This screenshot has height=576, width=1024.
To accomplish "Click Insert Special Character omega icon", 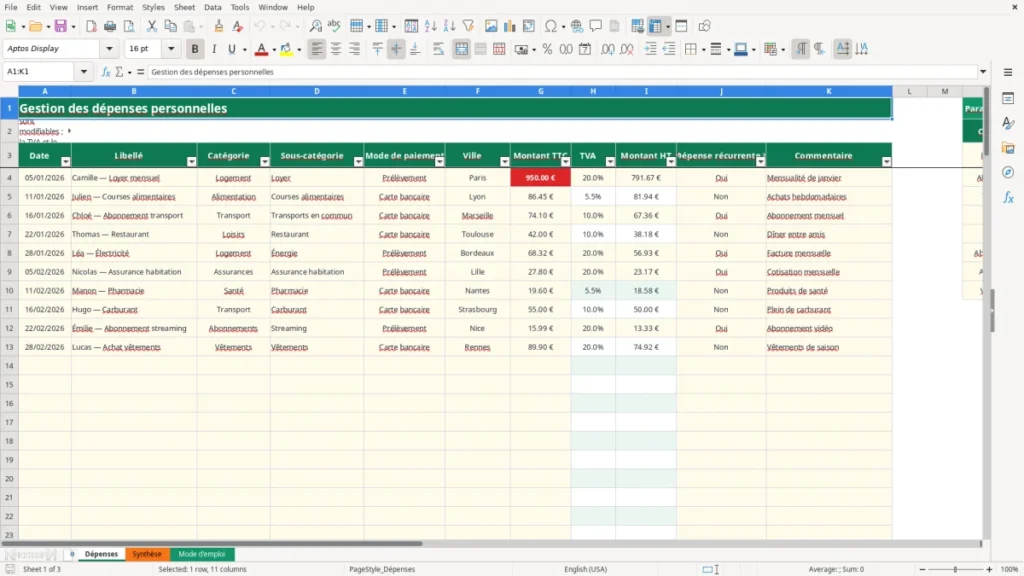I will 551,26.
